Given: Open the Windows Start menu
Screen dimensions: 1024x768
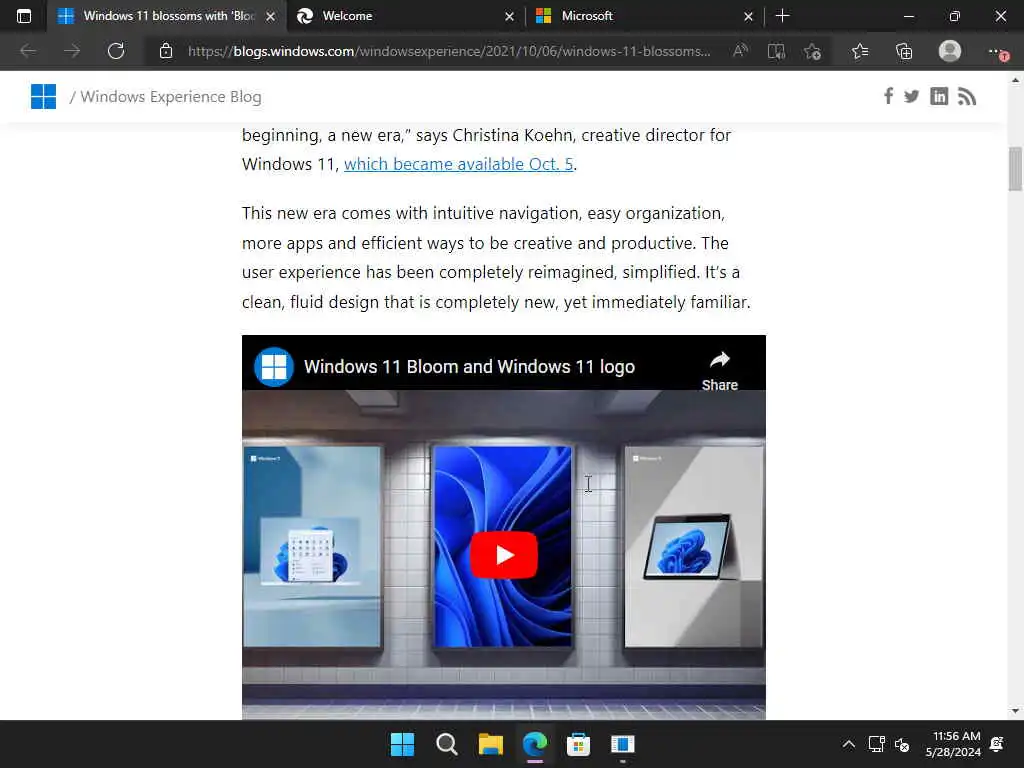Looking at the screenshot, I should click(x=402, y=744).
